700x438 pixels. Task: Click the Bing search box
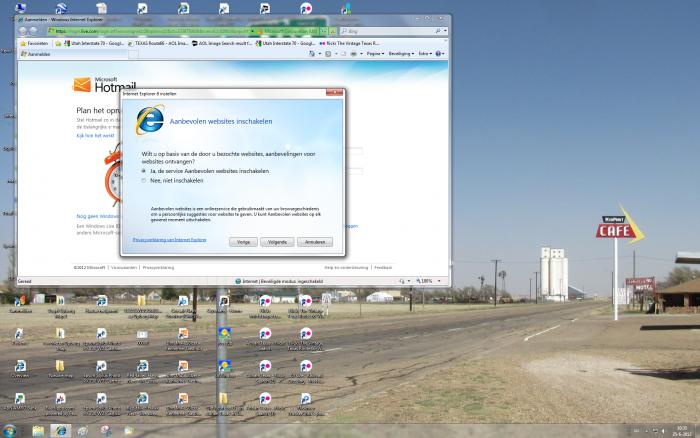click(x=388, y=31)
